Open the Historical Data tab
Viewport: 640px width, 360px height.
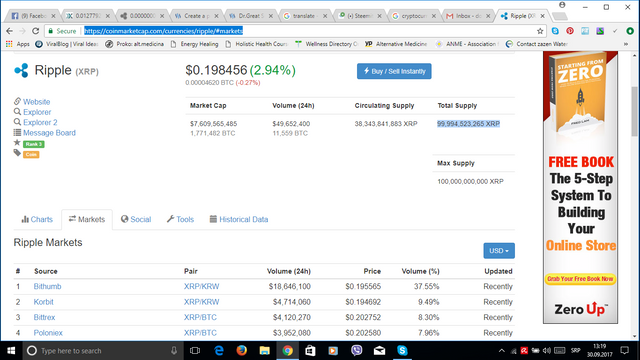click(239, 219)
